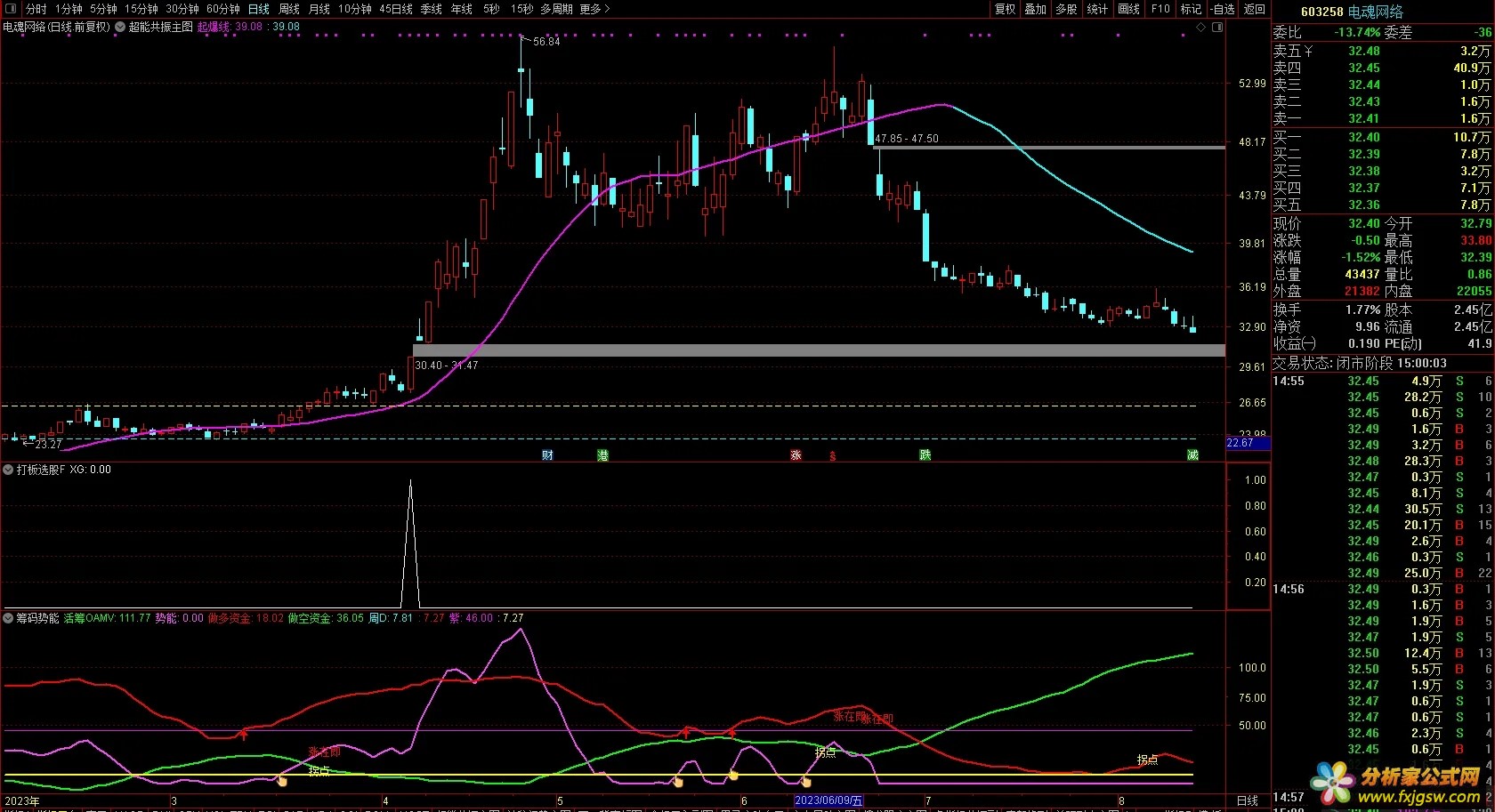Expand 筹码势能 indicator dropdown arrow
Image resolution: width=1495 pixels, height=812 pixels.
(x=9, y=618)
